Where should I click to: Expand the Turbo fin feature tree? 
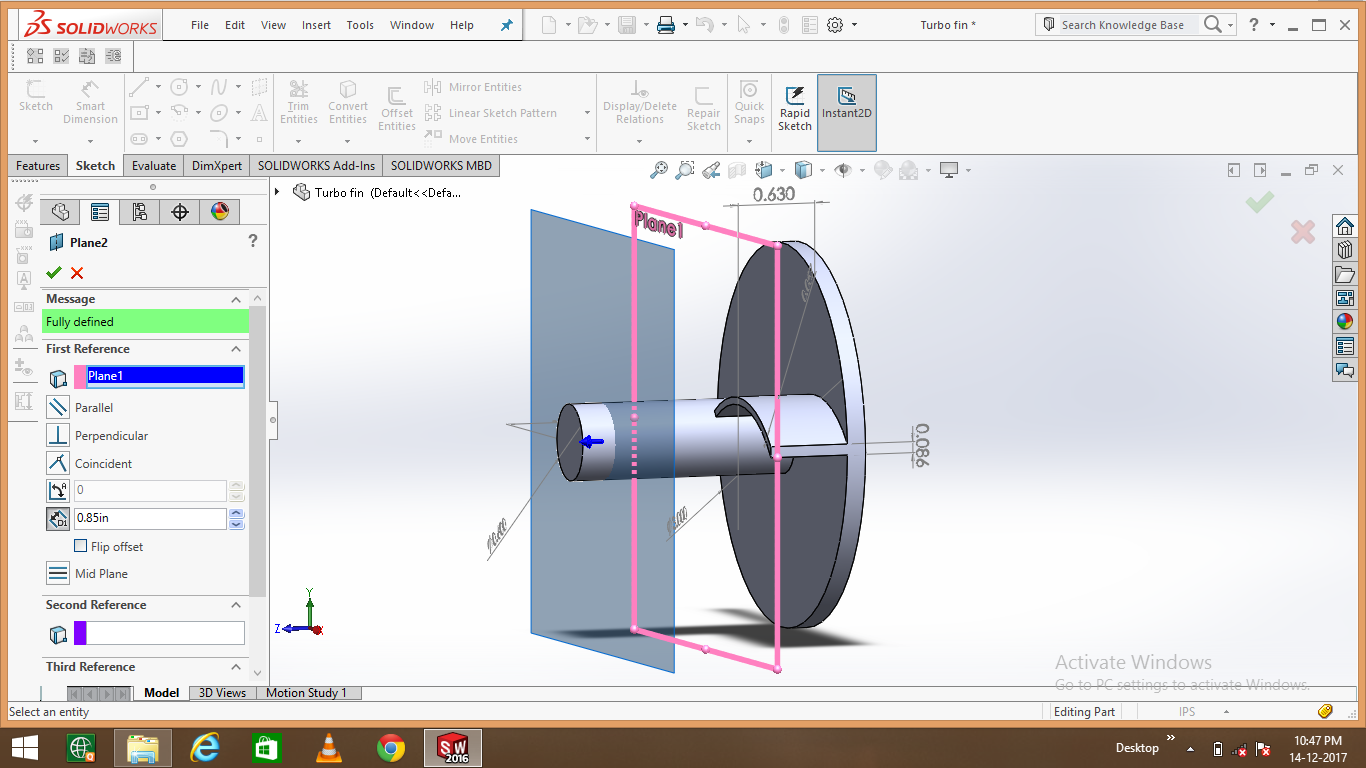(x=278, y=192)
